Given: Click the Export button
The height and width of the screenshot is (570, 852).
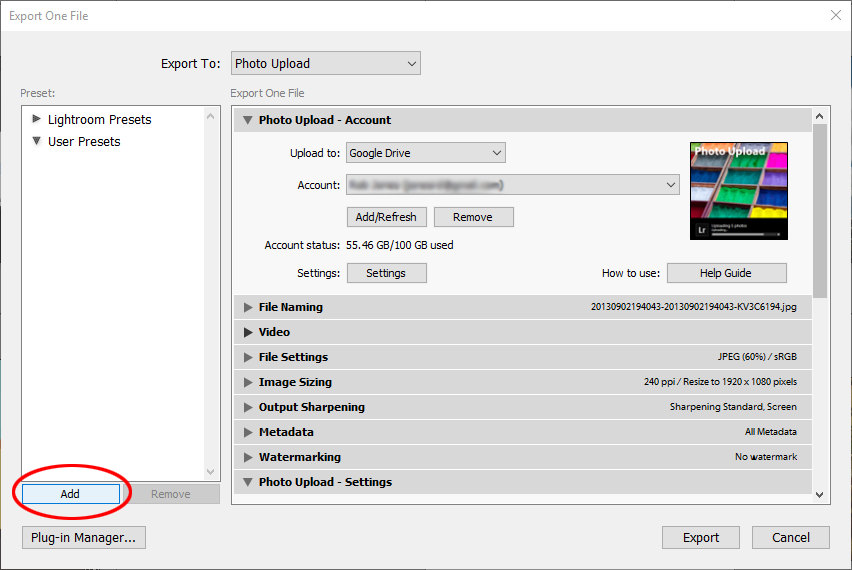Looking at the screenshot, I should point(700,537).
